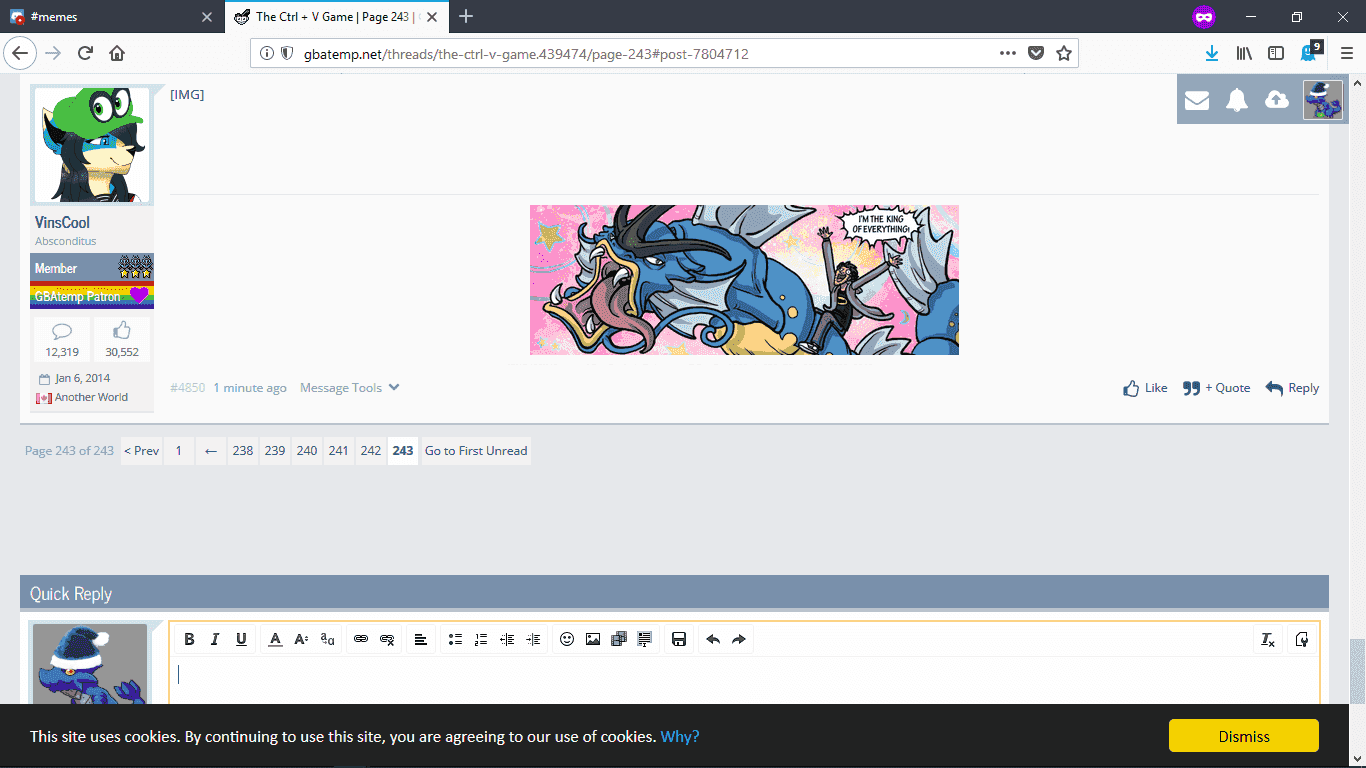Like post #4850
The image size is (1366, 768).
click(1145, 388)
